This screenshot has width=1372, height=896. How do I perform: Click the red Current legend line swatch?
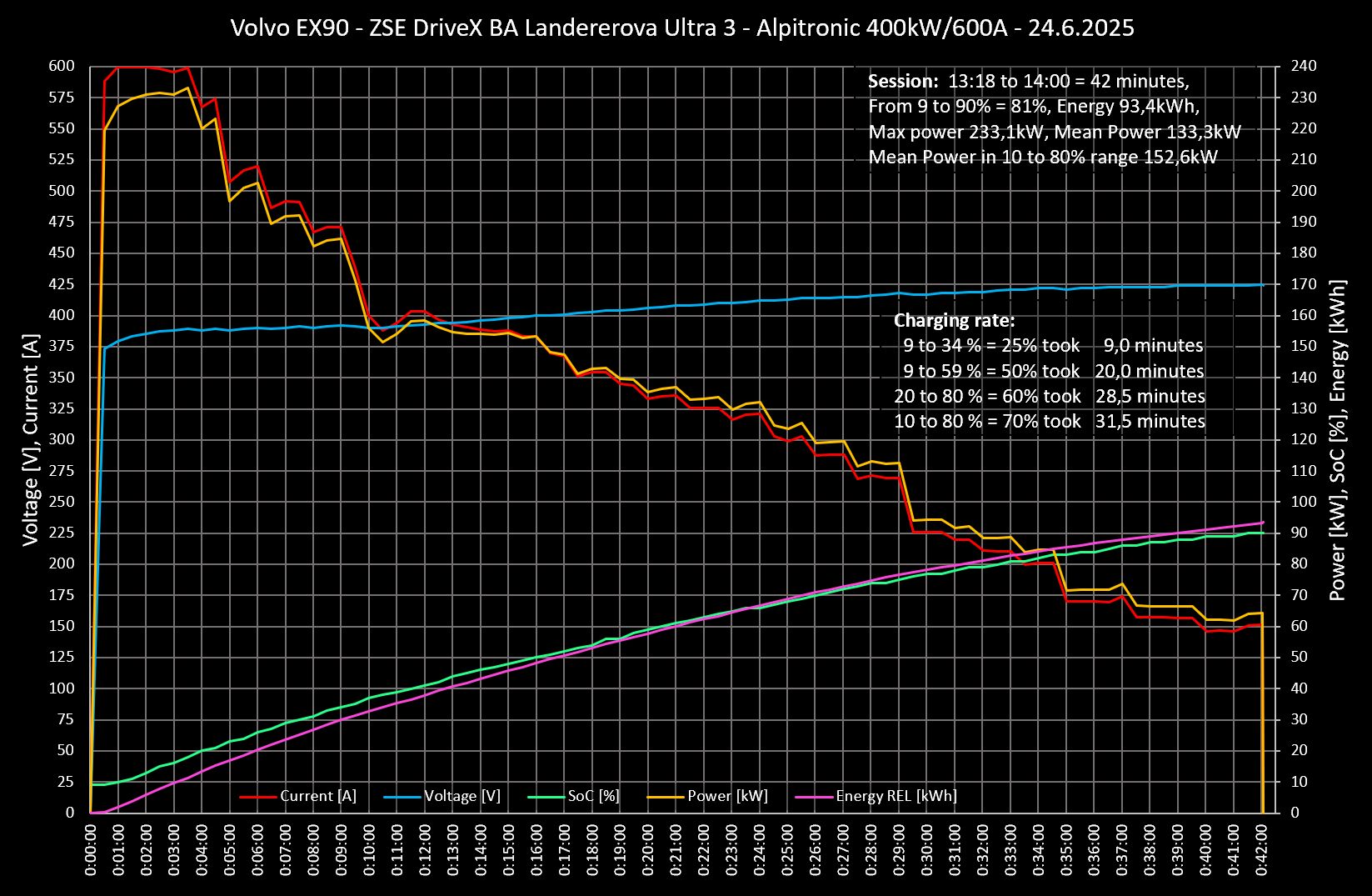258,797
